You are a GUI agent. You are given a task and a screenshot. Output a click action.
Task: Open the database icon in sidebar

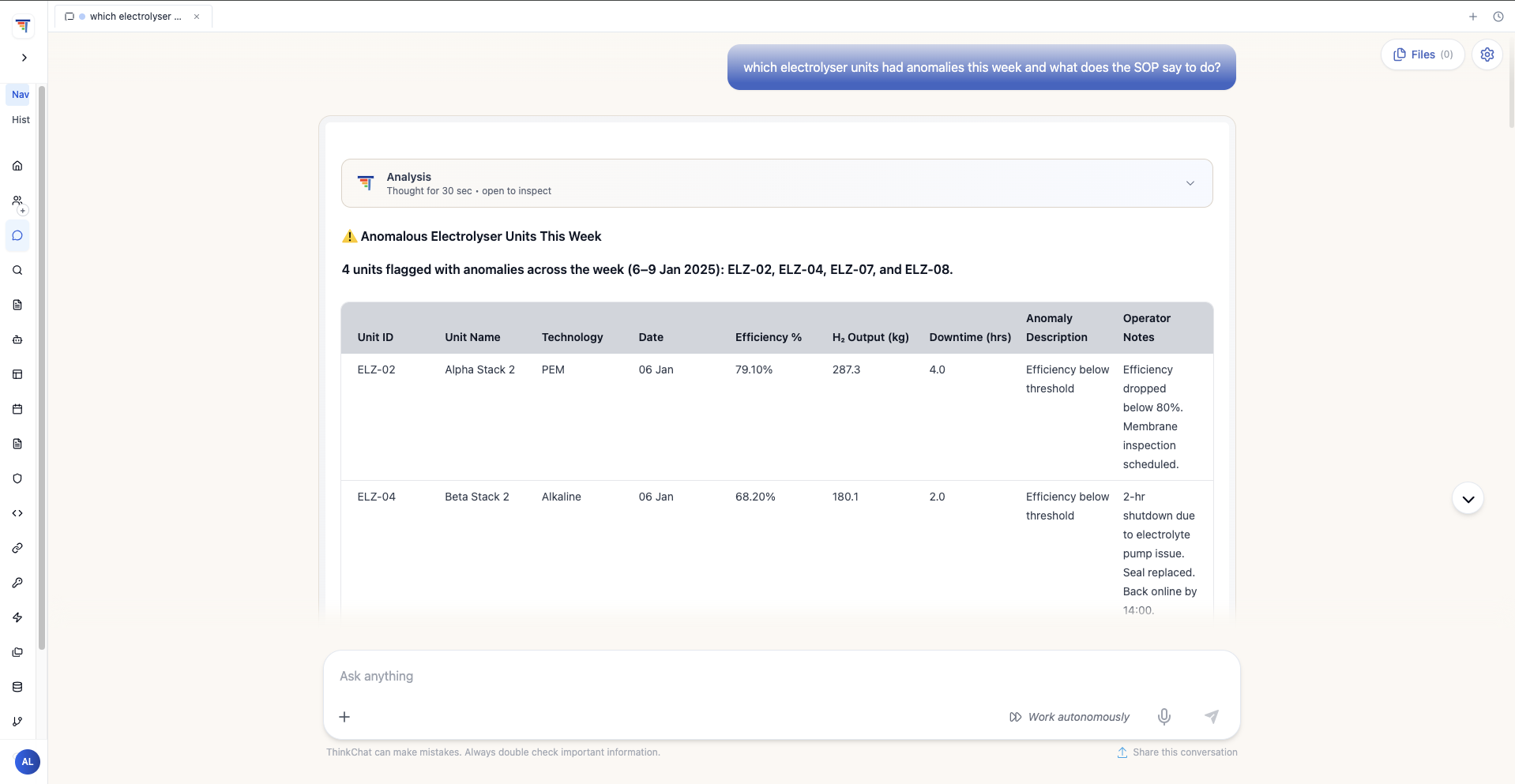pyautogui.click(x=17, y=687)
